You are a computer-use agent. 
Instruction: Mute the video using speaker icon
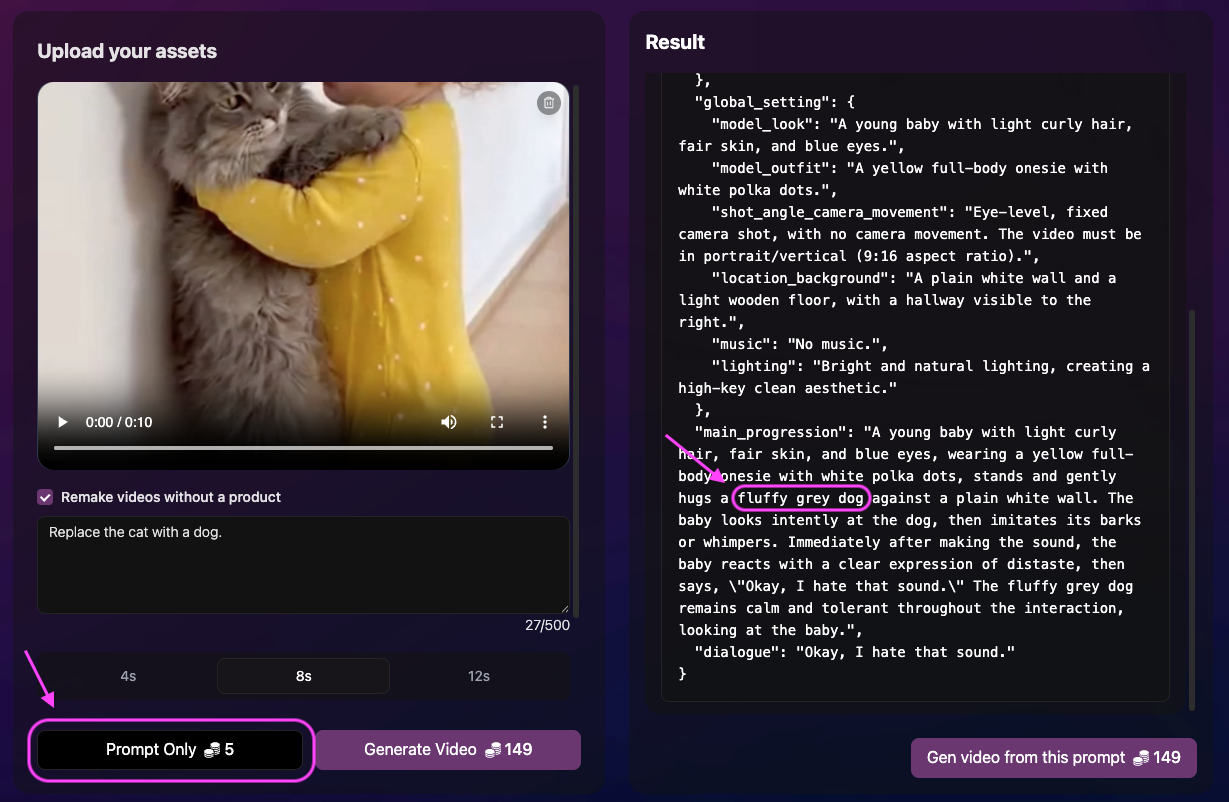(x=449, y=422)
